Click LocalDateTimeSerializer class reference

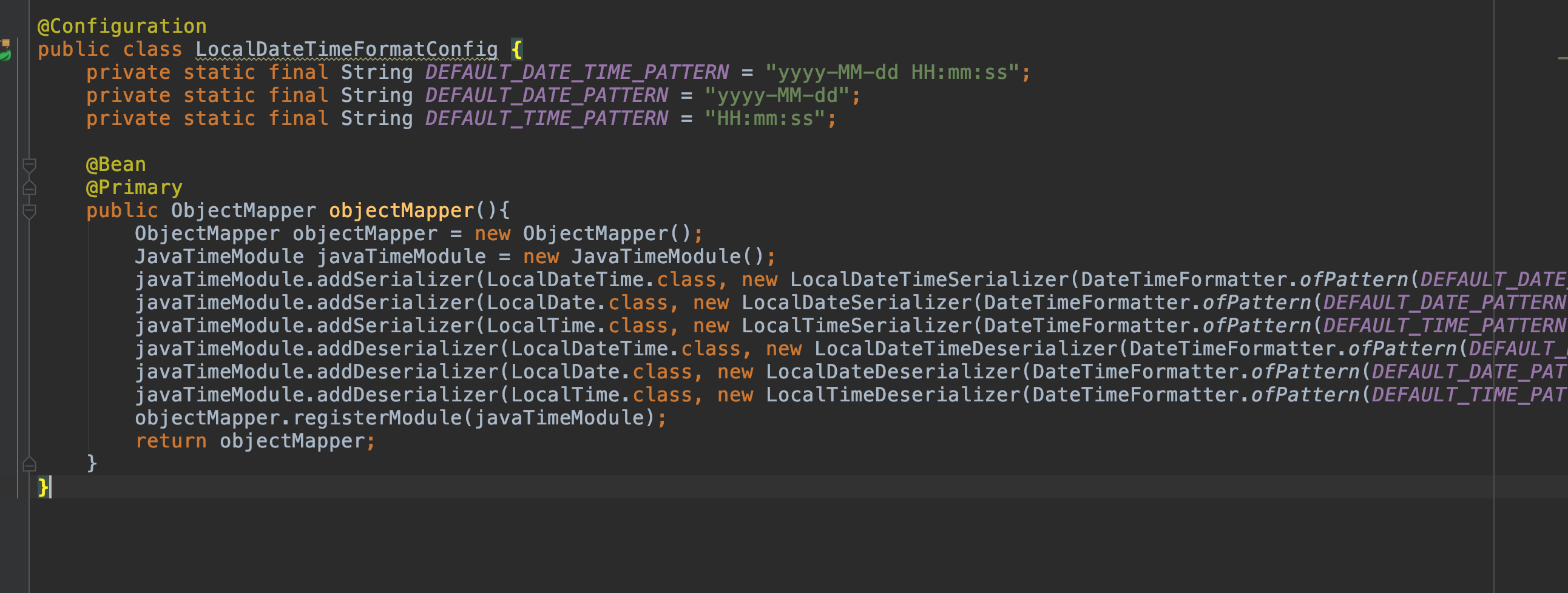[929, 280]
